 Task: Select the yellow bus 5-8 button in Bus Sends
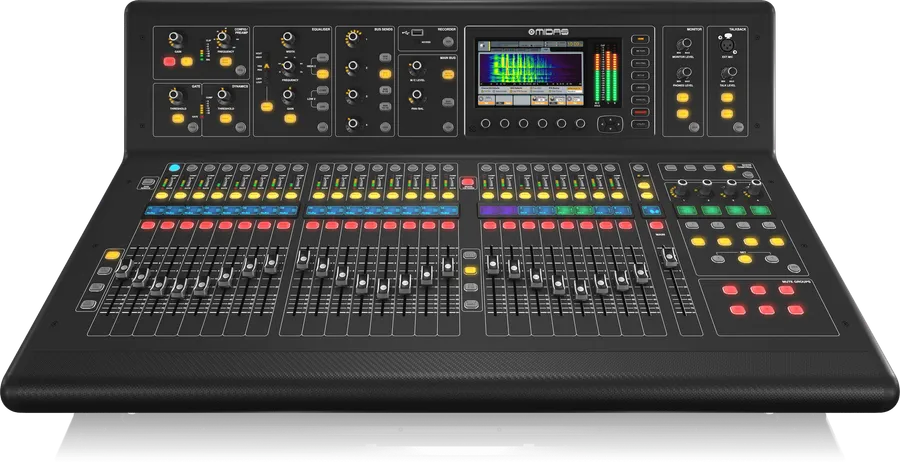[385, 74]
